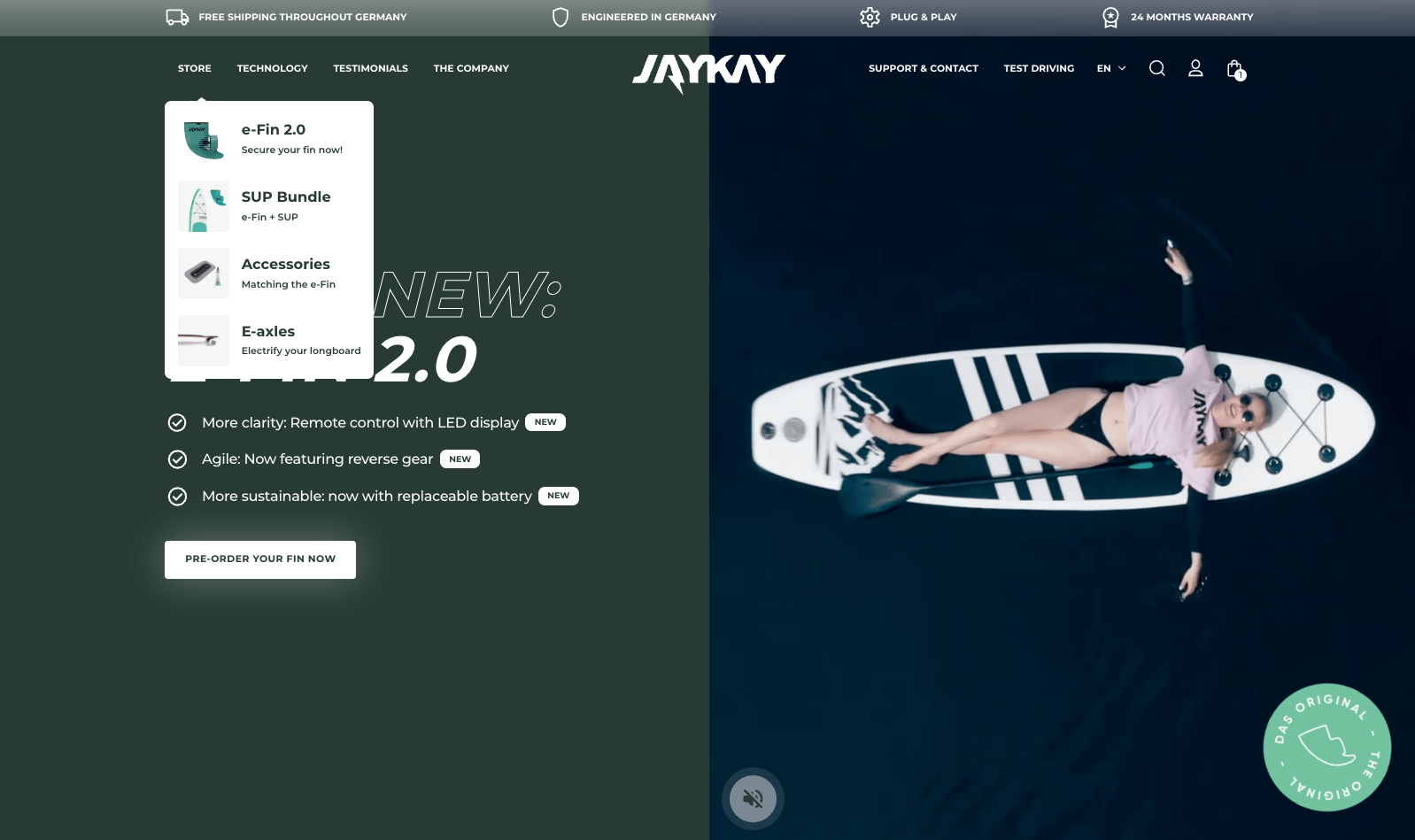Open the search icon in header
The width and height of the screenshot is (1415, 840).
click(x=1156, y=68)
